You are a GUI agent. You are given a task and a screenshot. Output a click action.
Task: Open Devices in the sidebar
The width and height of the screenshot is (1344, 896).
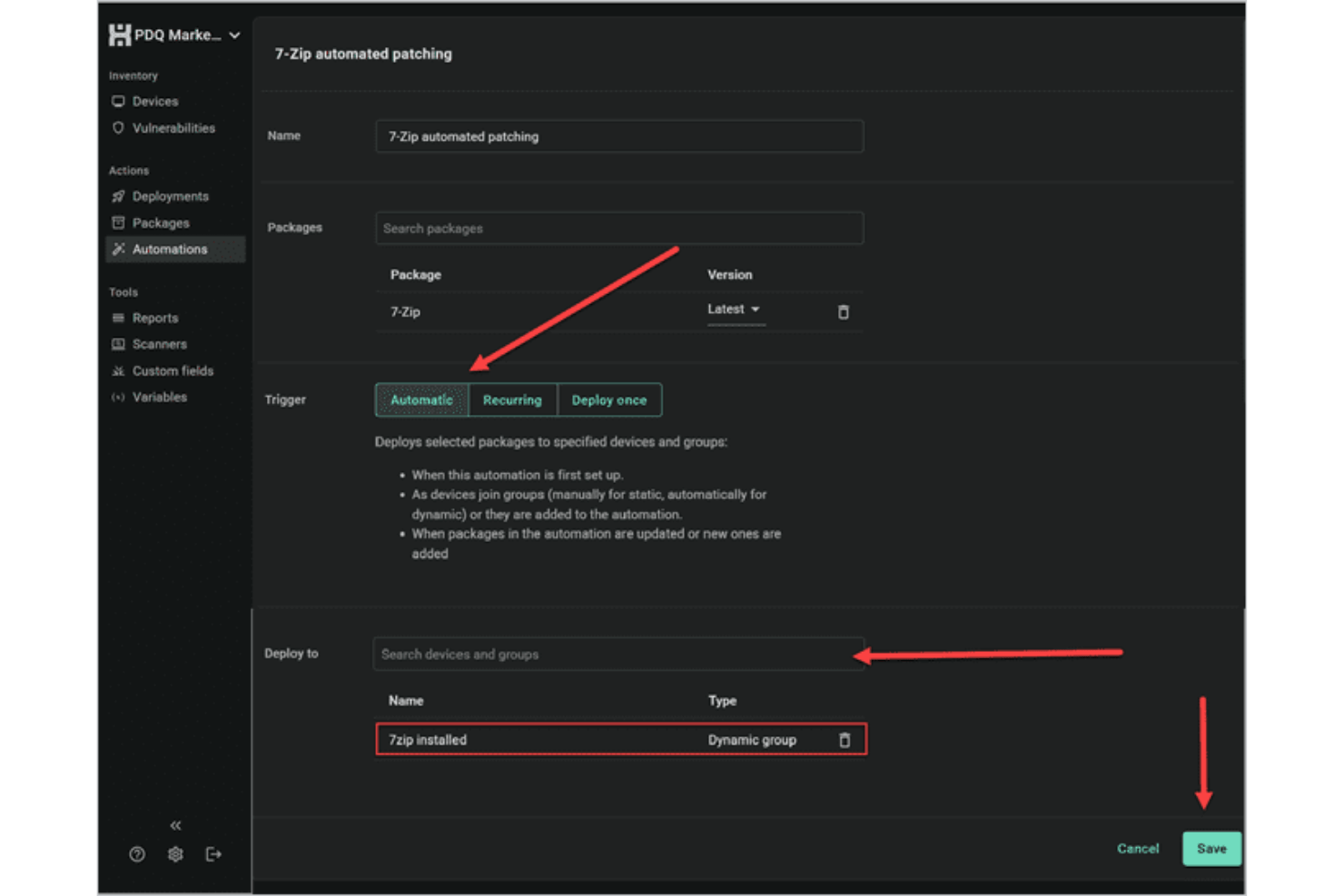coord(155,102)
